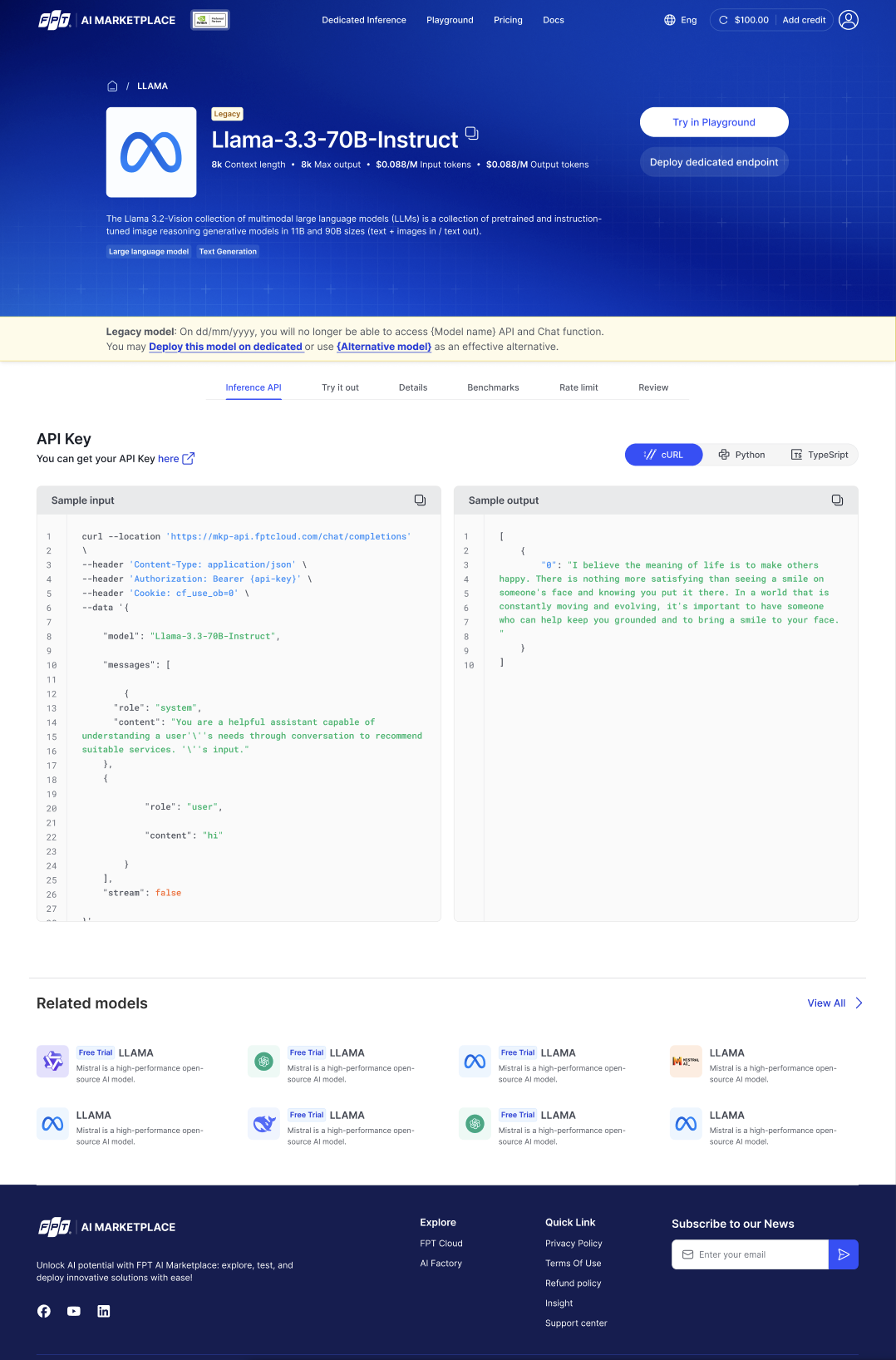Viewport: 896px width, 1360px height.
Task: Go to home via breadcrumb house icon
Action: (112, 86)
